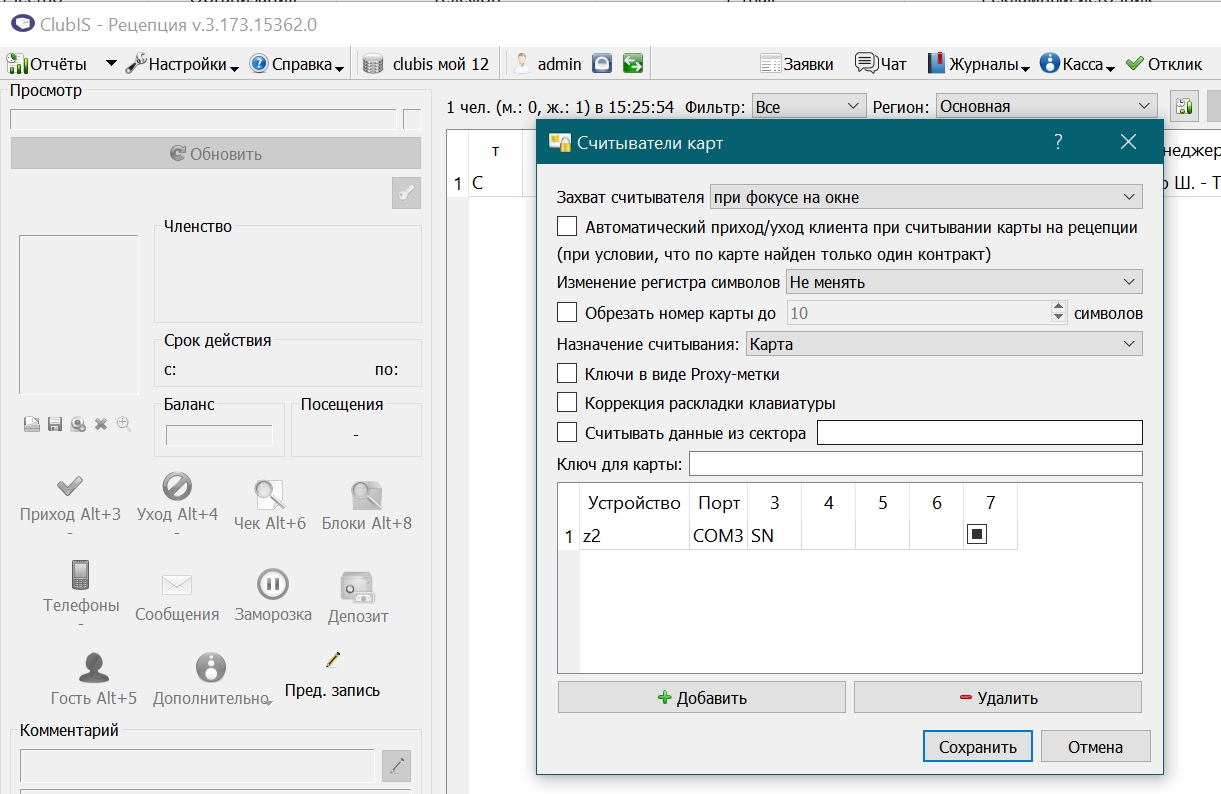This screenshot has width=1221, height=794.
Task: Click the Заморозка pause icon
Action: [x=273, y=585]
